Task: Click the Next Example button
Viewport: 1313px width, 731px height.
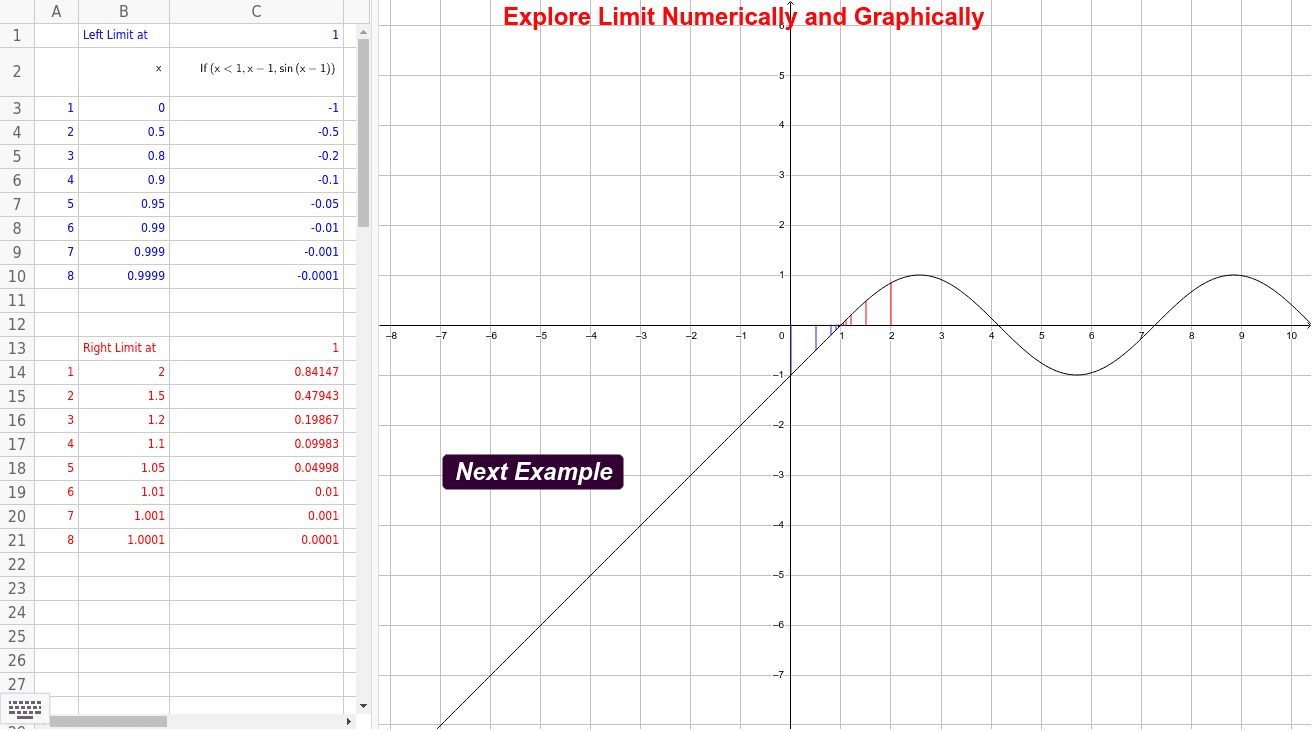Action: click(x=533, y=472)
